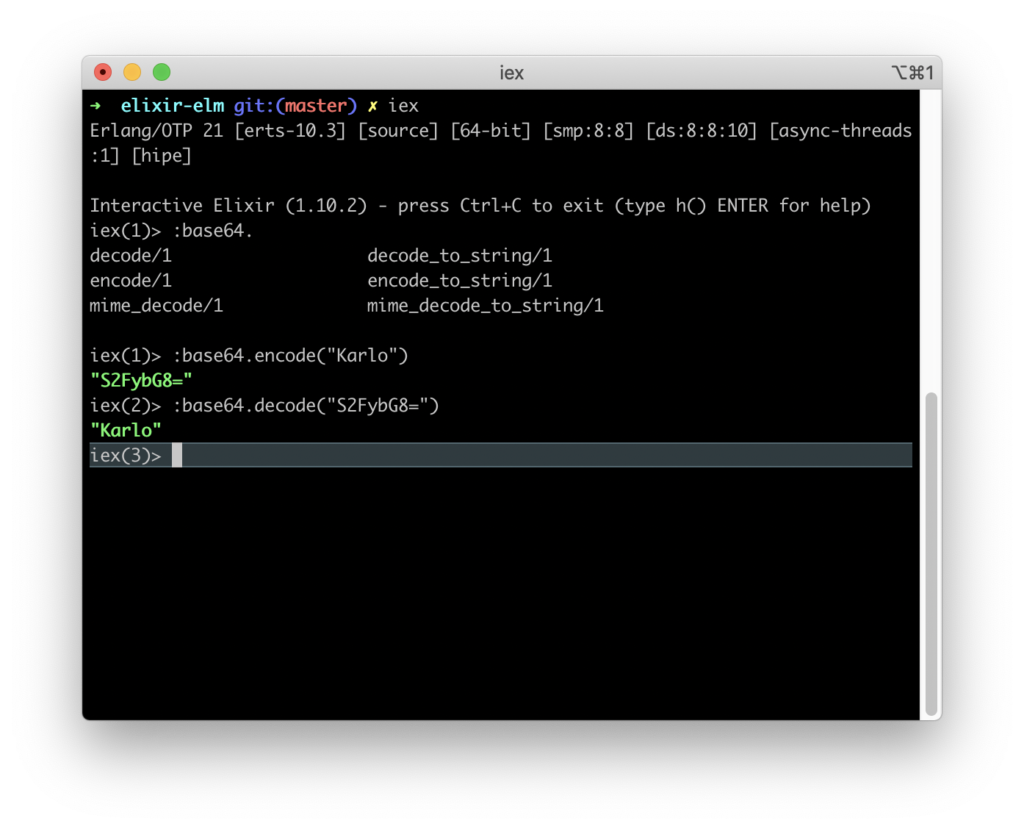Click the encode/1 completion entry
This screenshot has width=1024, height=829.
(x=131, y=281)
